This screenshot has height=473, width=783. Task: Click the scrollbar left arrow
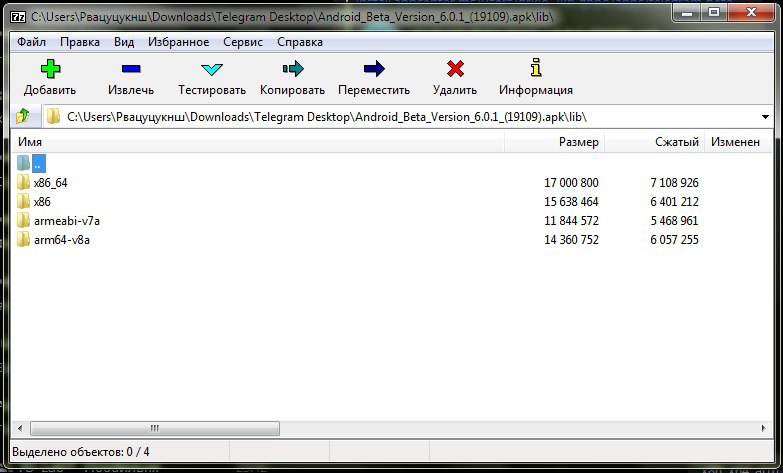(x=20, y=428)
